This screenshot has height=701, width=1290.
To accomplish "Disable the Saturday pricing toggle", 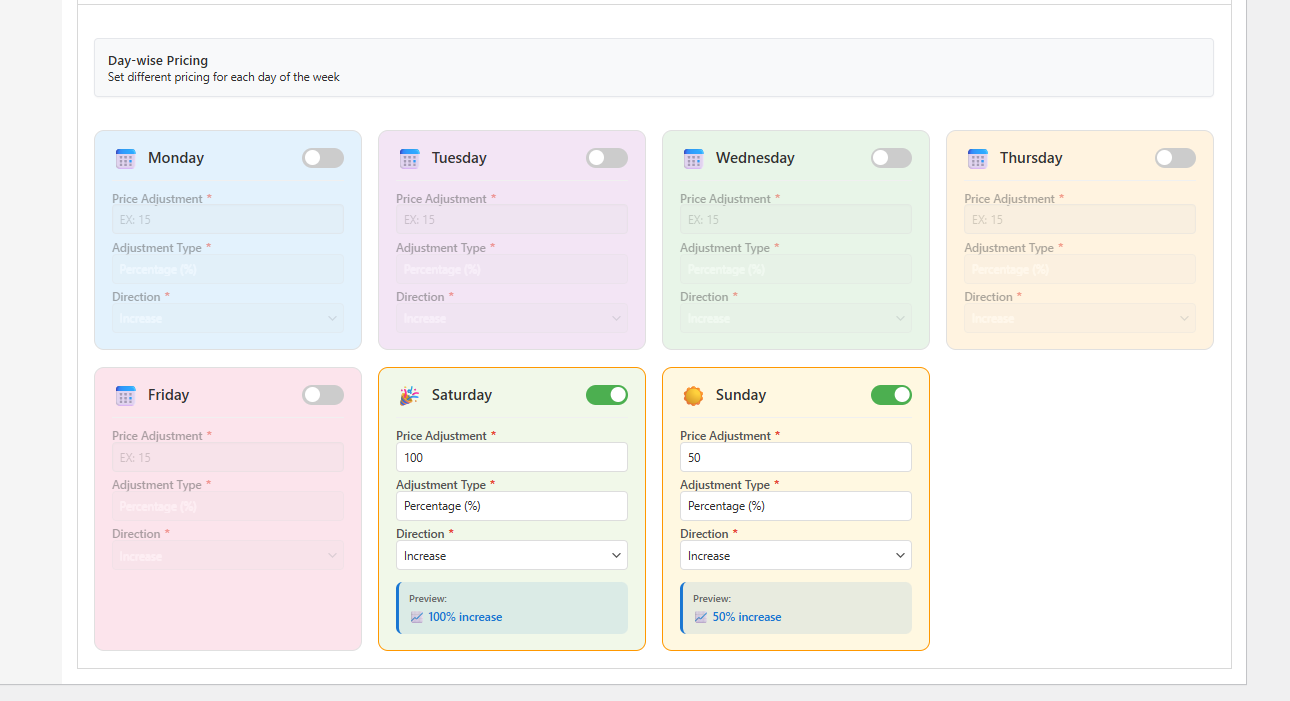I will [x=606, y=395].
